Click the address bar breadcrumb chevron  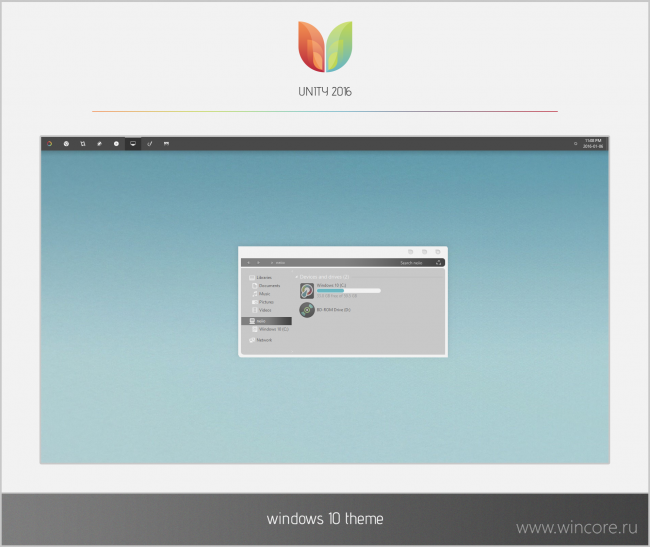(x=272, y=263)
